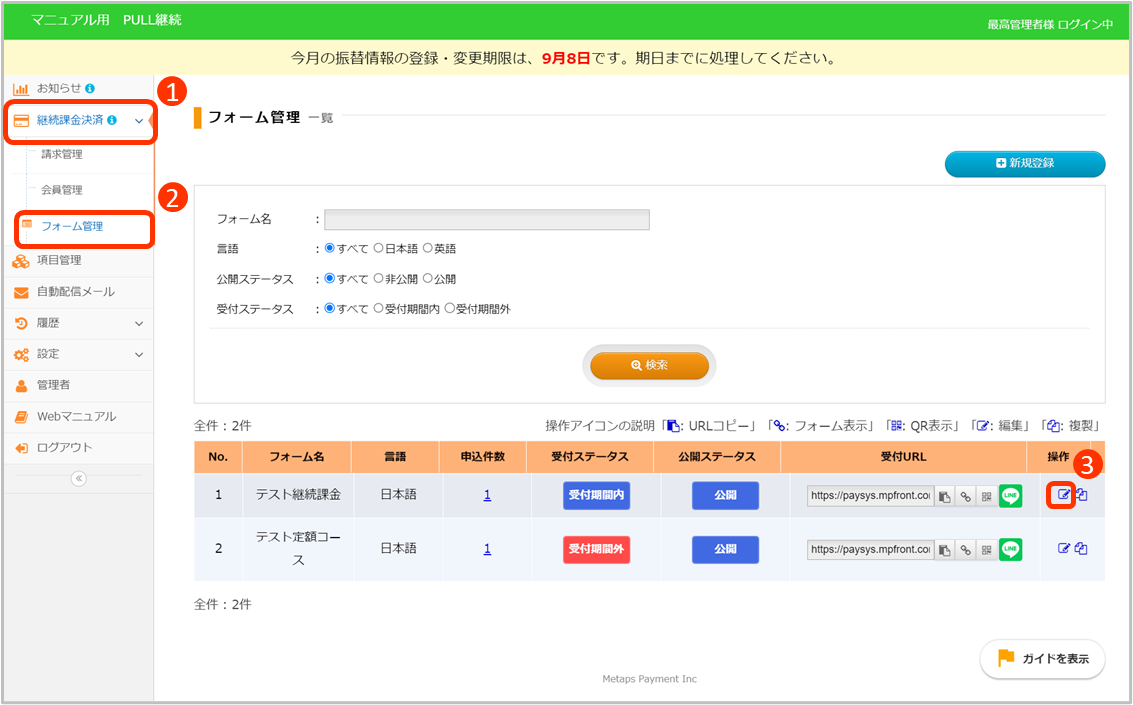The width and height of the screenshot is (1133, 705).
Task: Select 日本語 language radio button
Action: [379, 249]
